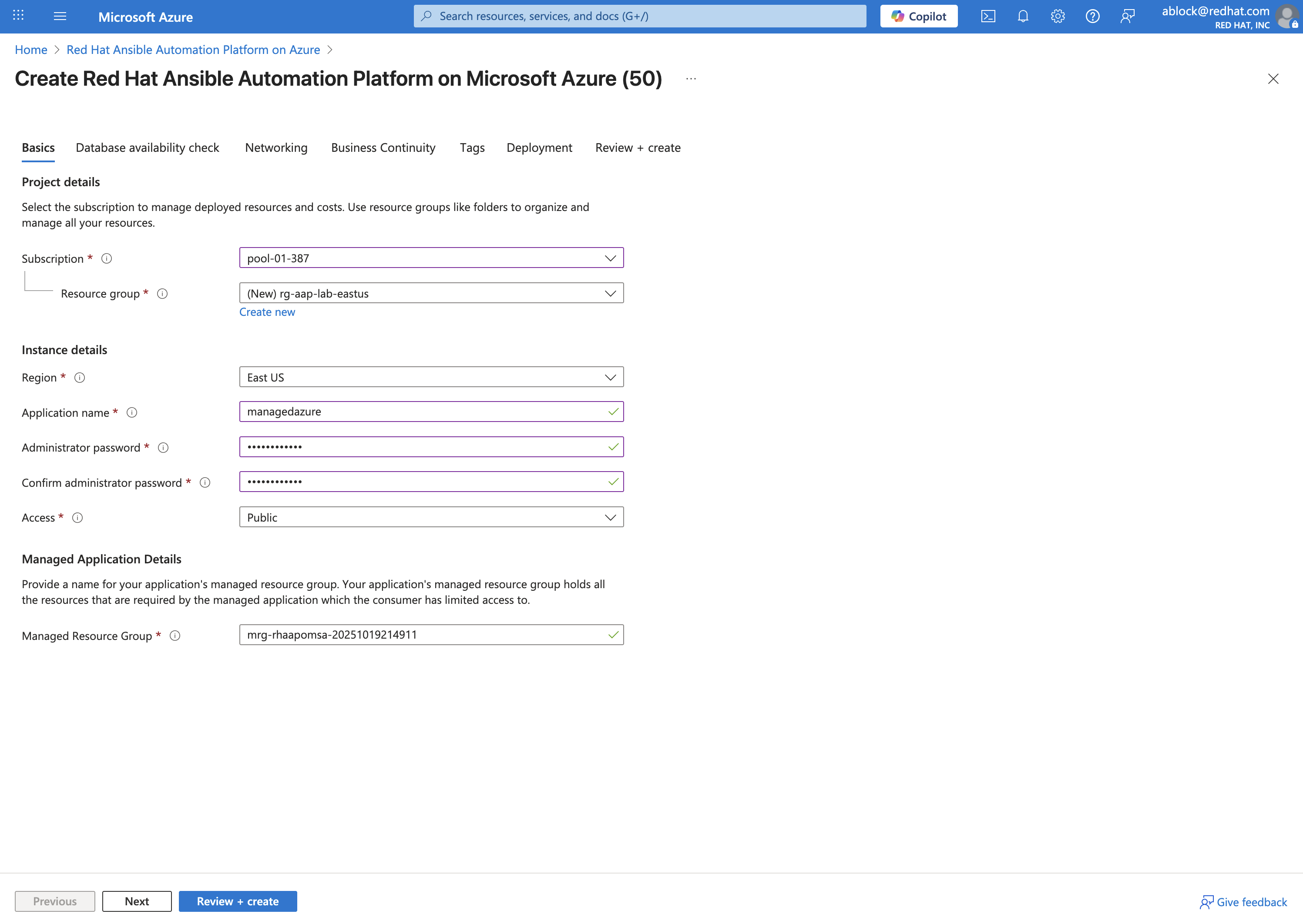Open portal settings gear
This screenshot has height=924, width=1303.
(1058, 16)
